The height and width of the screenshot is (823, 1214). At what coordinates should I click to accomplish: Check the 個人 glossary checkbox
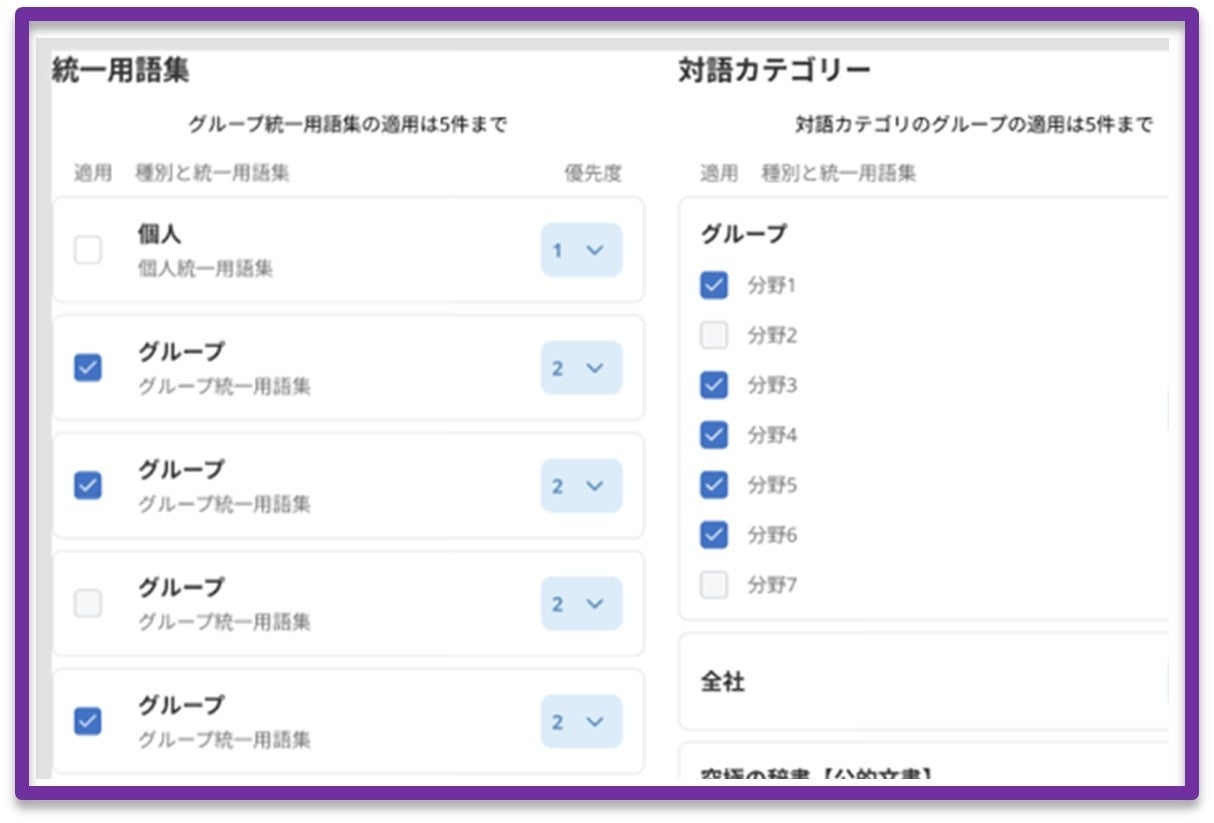[x=88, y=251]
